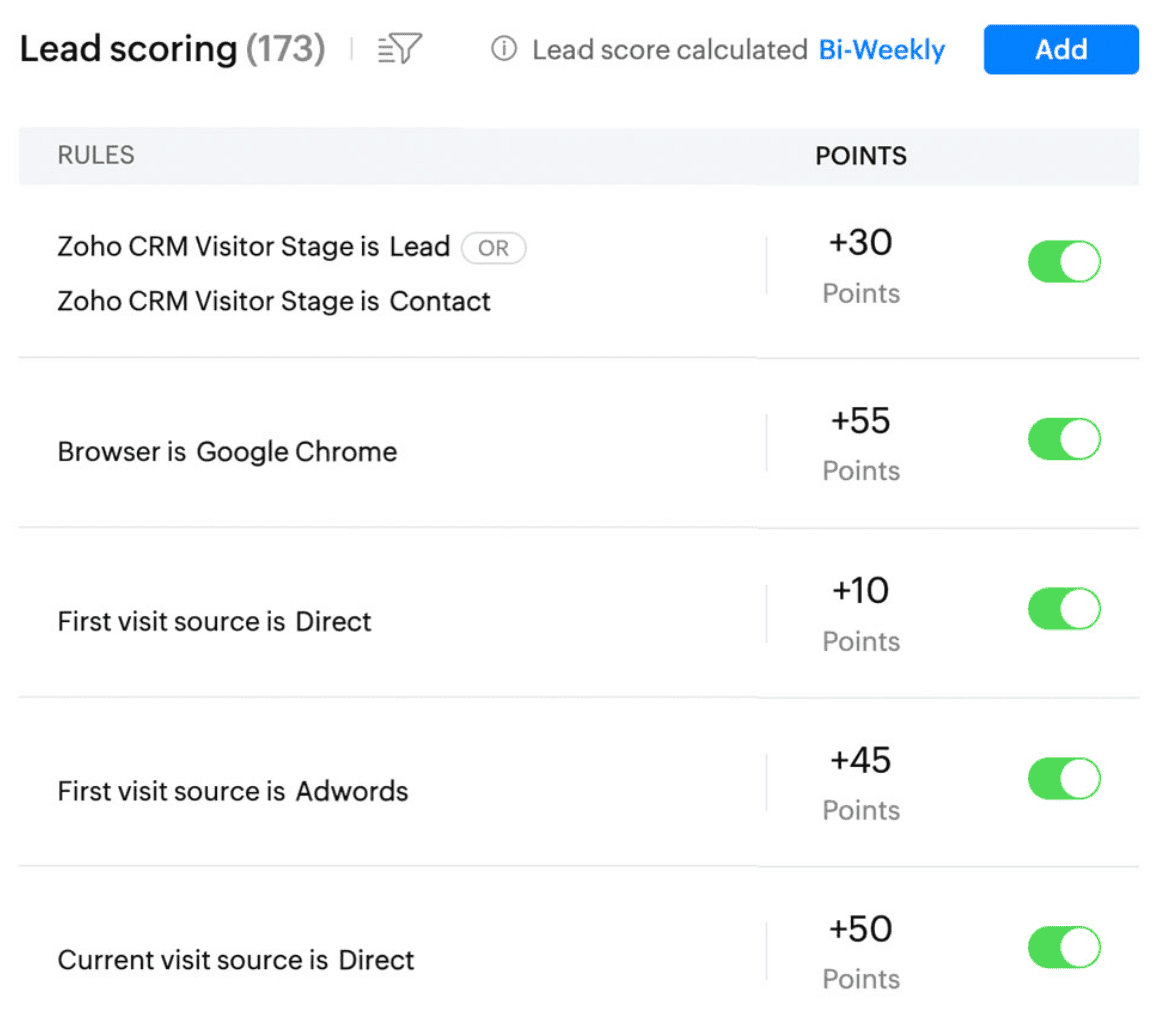
Task: Click the +45 Points value
Action: pyautogui.click(x=861, y=761)
